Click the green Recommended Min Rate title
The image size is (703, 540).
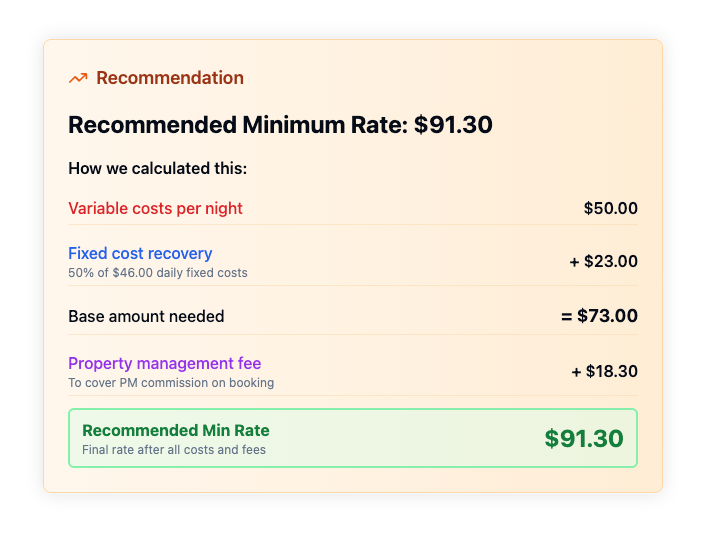[x=176, y=431]
